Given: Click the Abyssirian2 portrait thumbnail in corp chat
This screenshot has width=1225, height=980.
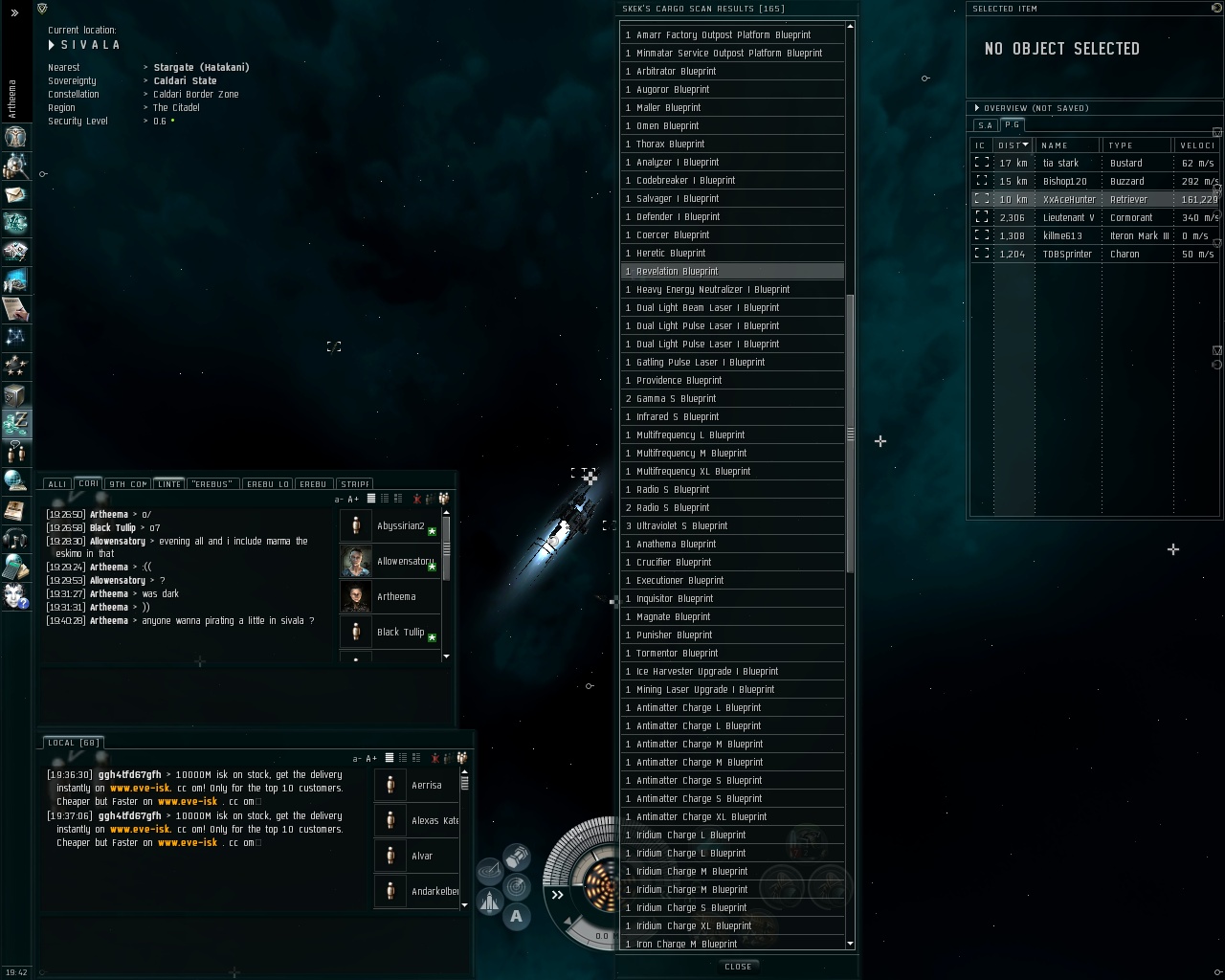Looking at the screenshot, I should point(356,526).
